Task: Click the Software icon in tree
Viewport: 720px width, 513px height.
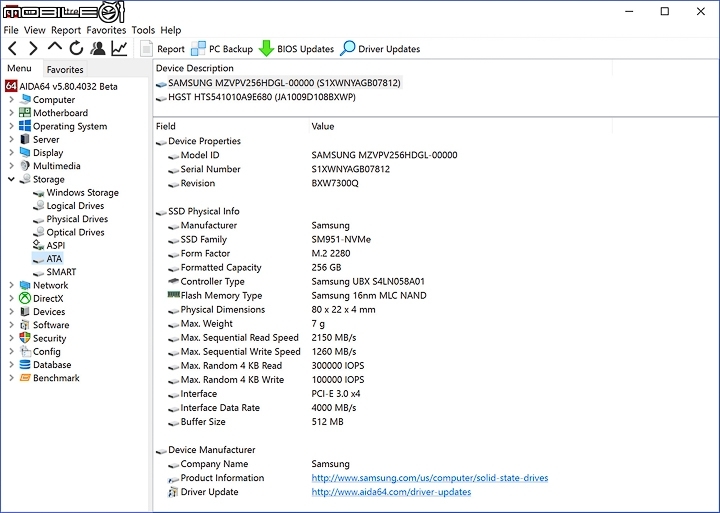Action: tap(25, 325)
